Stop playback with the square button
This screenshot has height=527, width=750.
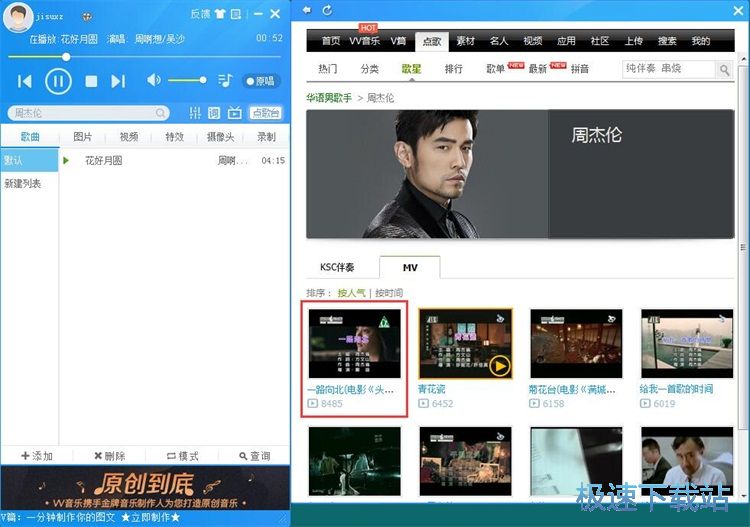(x=91, y=81)
